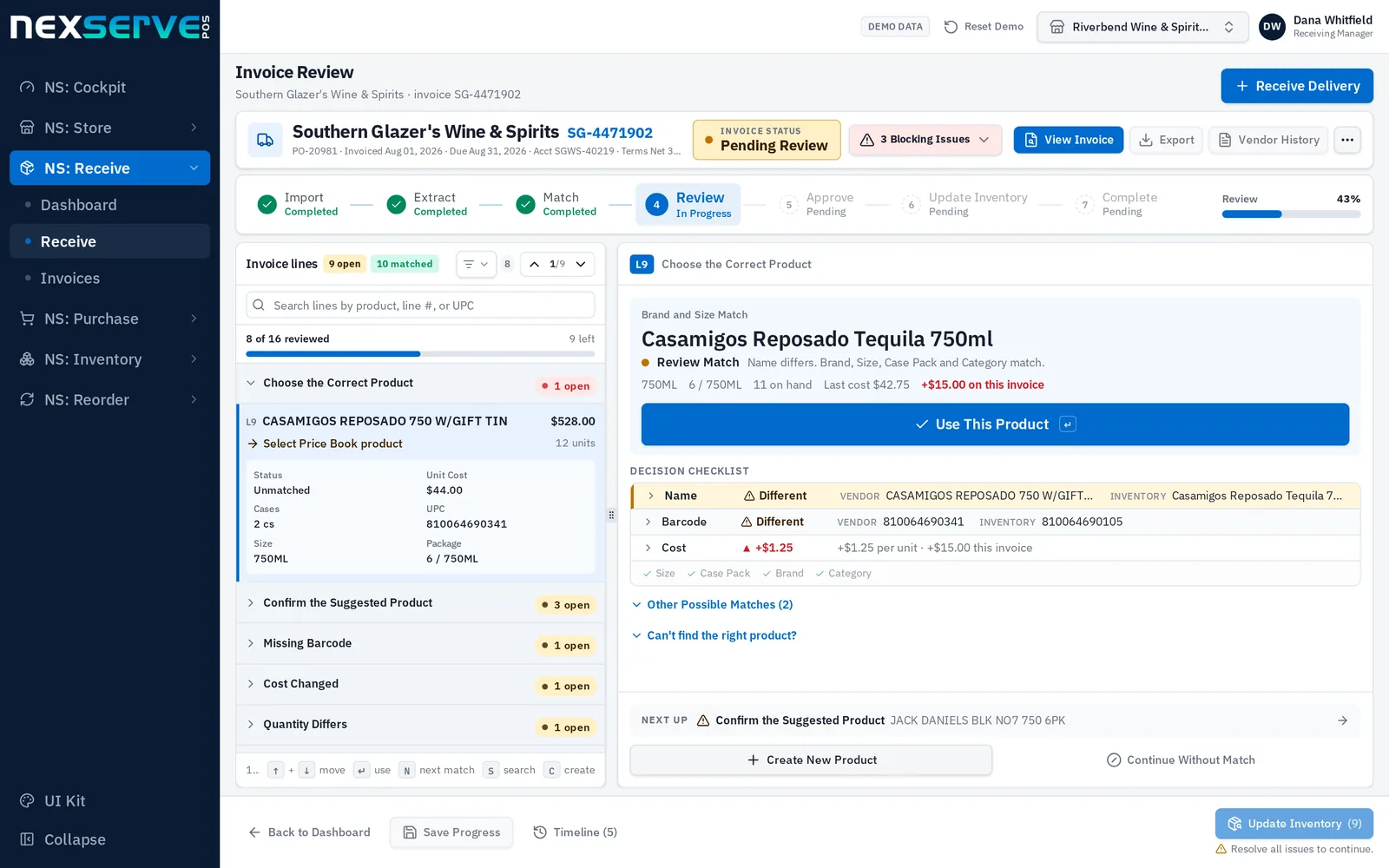This screenshot has height=868, width=1389.
Task: Click the L9 line badge
Action: pyautogui.click(x=642, y=265)
